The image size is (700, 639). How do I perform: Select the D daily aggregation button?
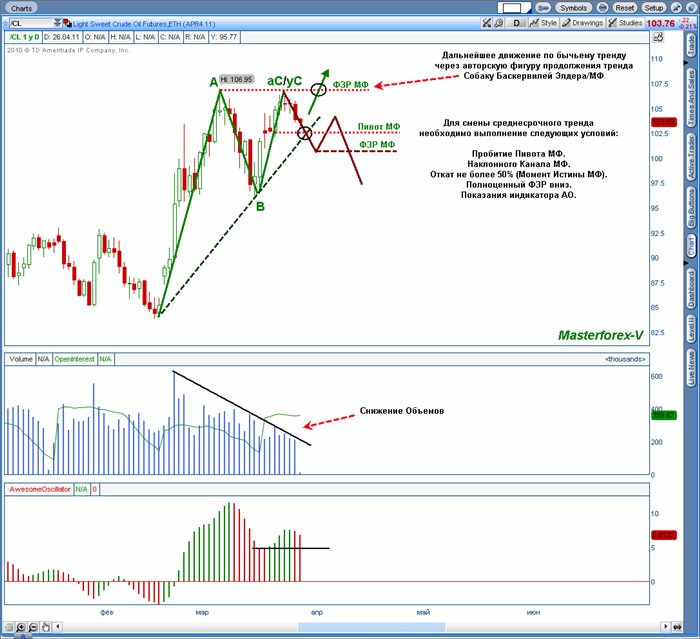click(x=517, y=23)
